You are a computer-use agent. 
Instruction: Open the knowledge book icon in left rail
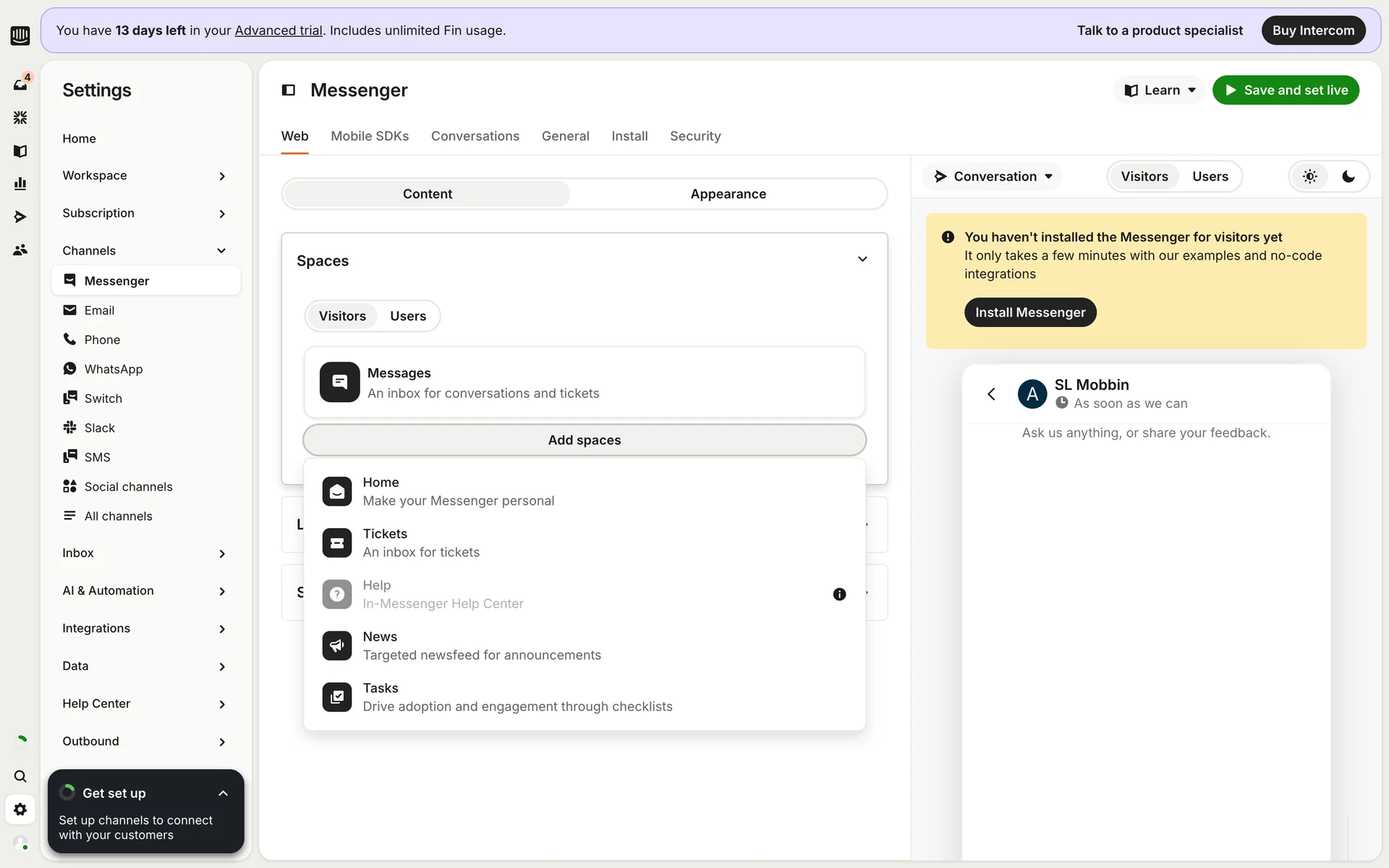tap(20, 150)
